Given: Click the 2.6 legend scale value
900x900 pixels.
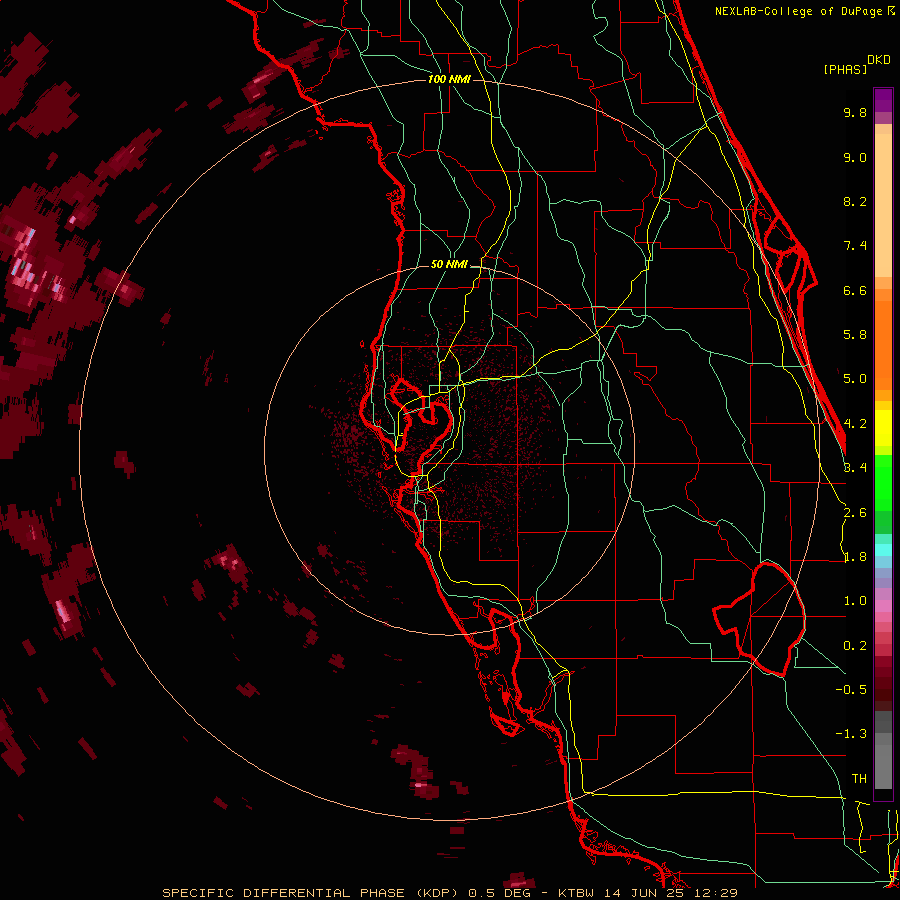Looking at the screenshot, I should [855, 513].
